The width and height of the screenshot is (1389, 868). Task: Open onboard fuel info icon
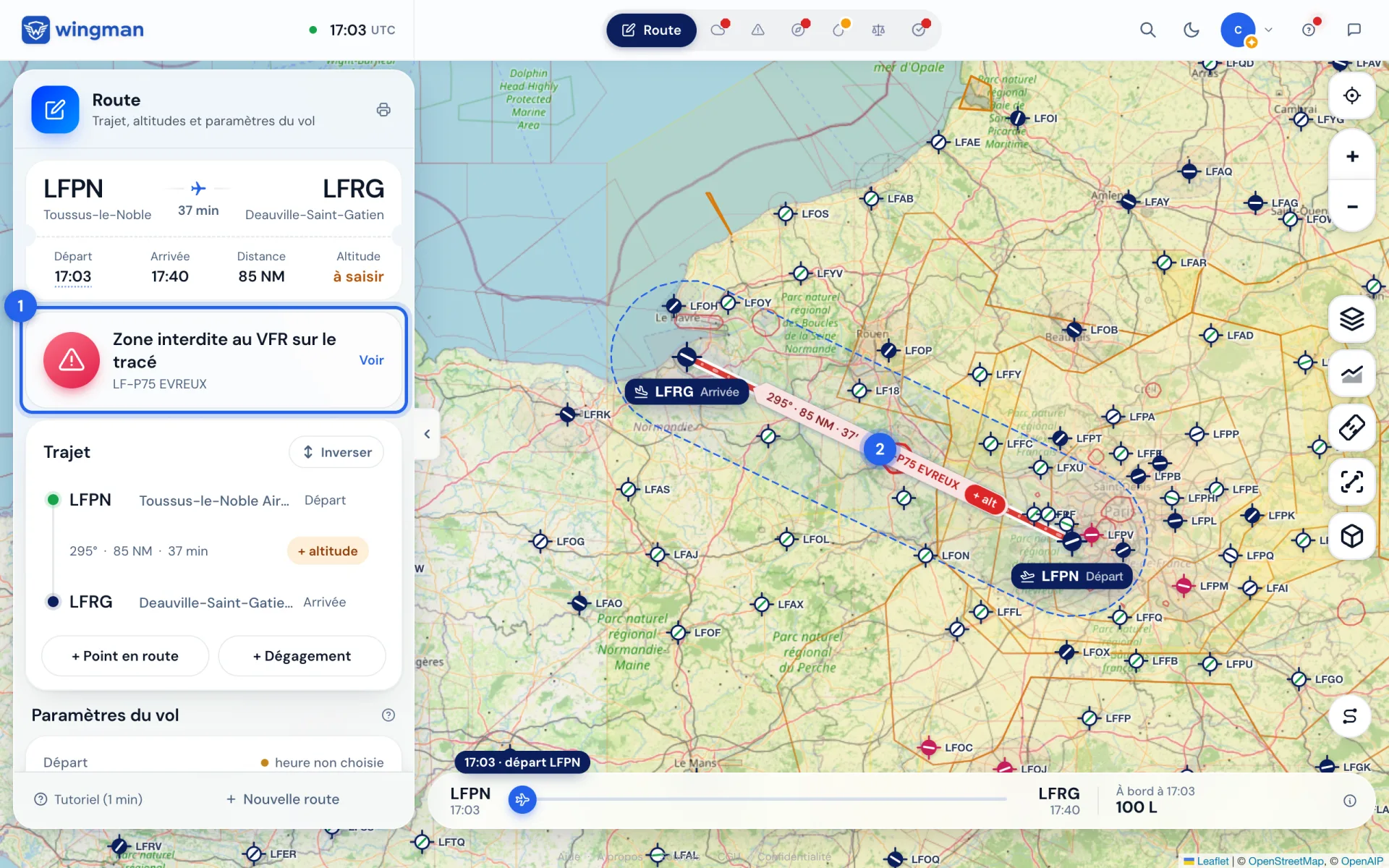pos(1349,801)
